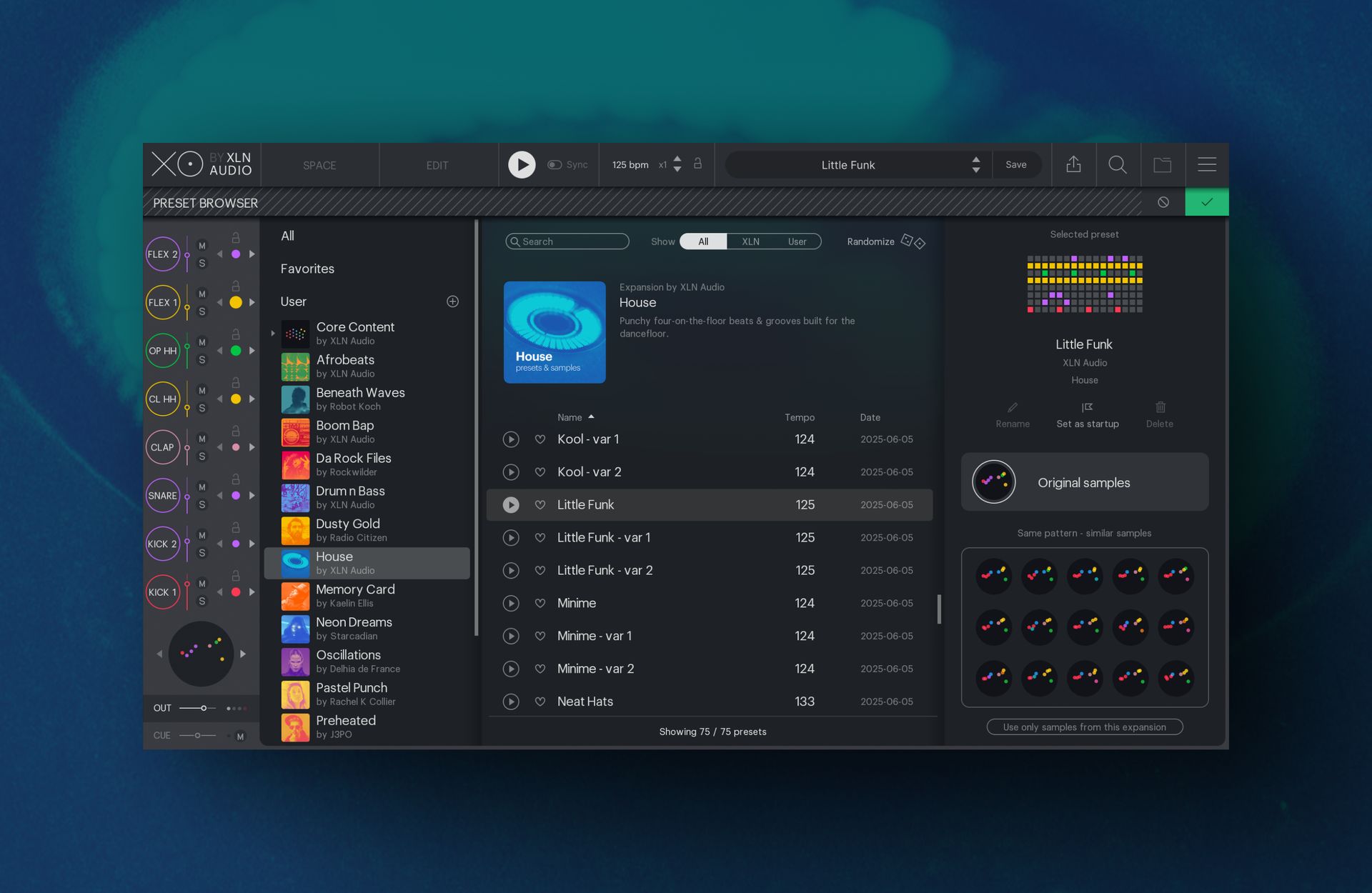Sort presets by Date column
1372x893 pixels.
[x=870, y=418]
